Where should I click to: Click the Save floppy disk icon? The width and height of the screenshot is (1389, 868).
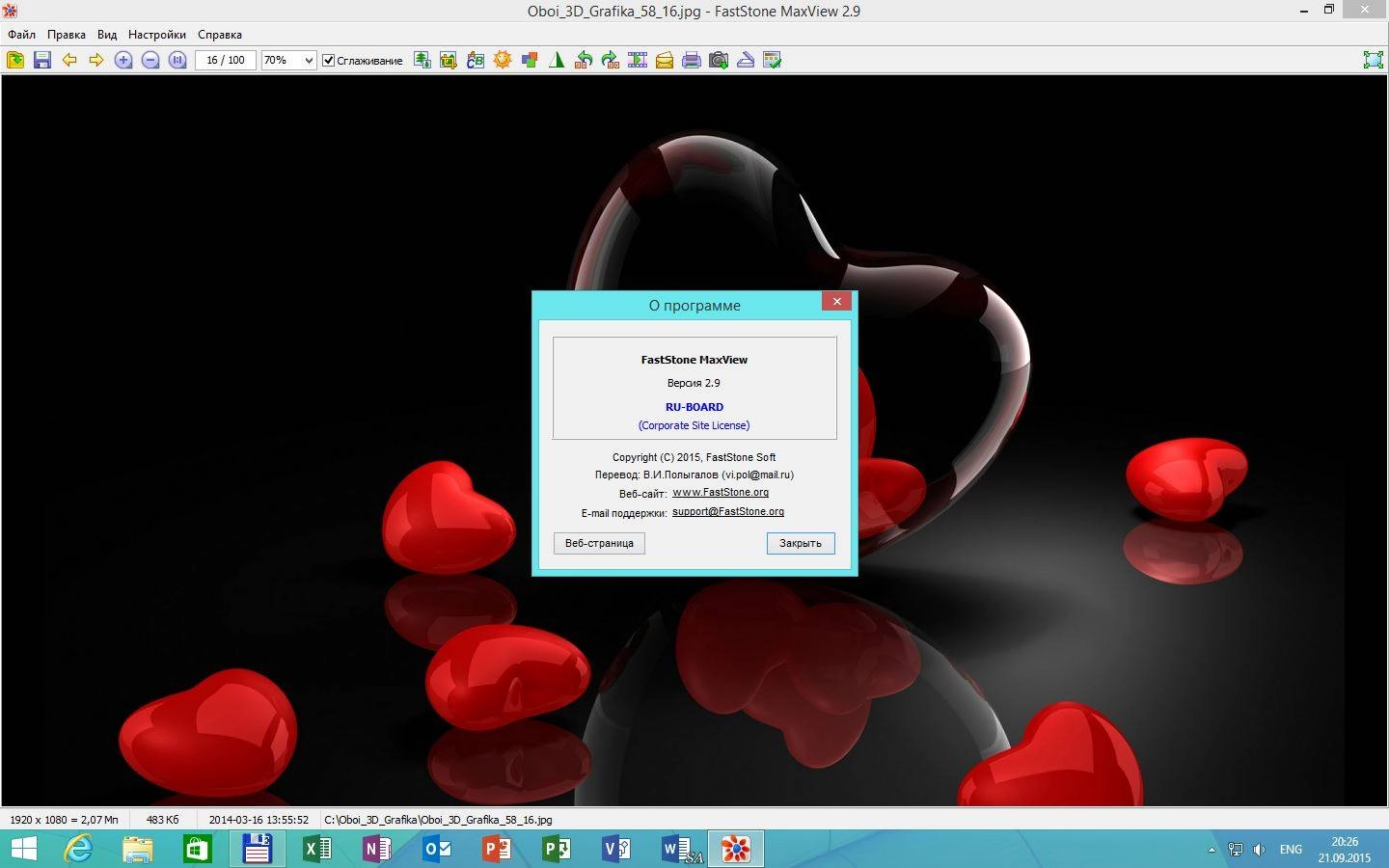tap(42, 60)
